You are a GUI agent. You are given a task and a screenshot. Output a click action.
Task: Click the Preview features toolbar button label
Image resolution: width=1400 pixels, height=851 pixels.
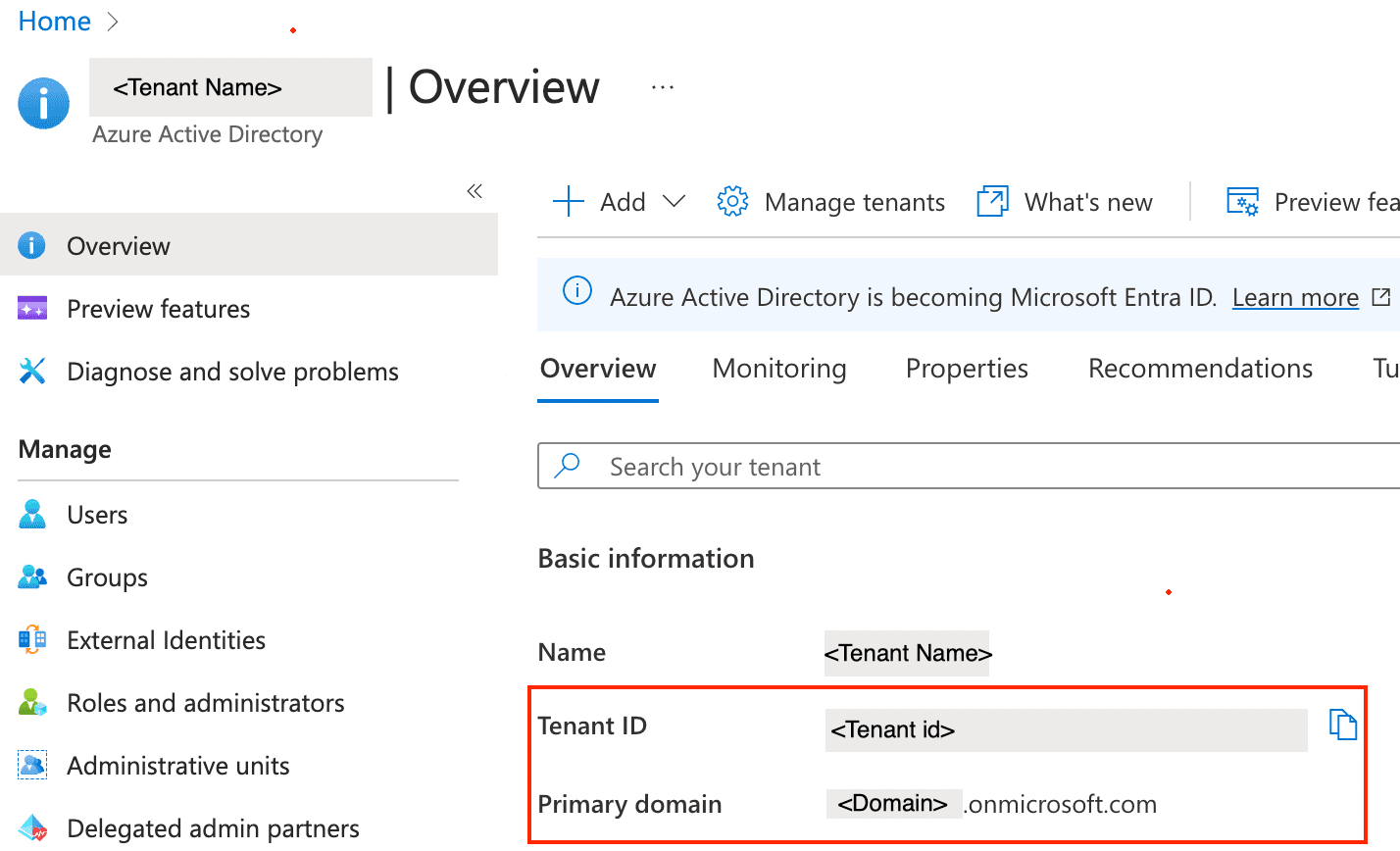1336,202
